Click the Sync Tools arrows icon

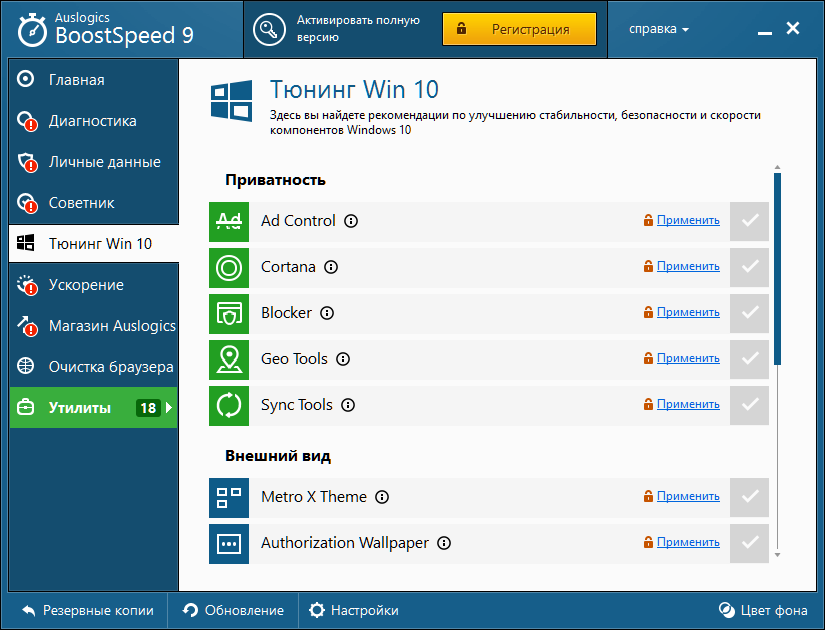[229, 405]
